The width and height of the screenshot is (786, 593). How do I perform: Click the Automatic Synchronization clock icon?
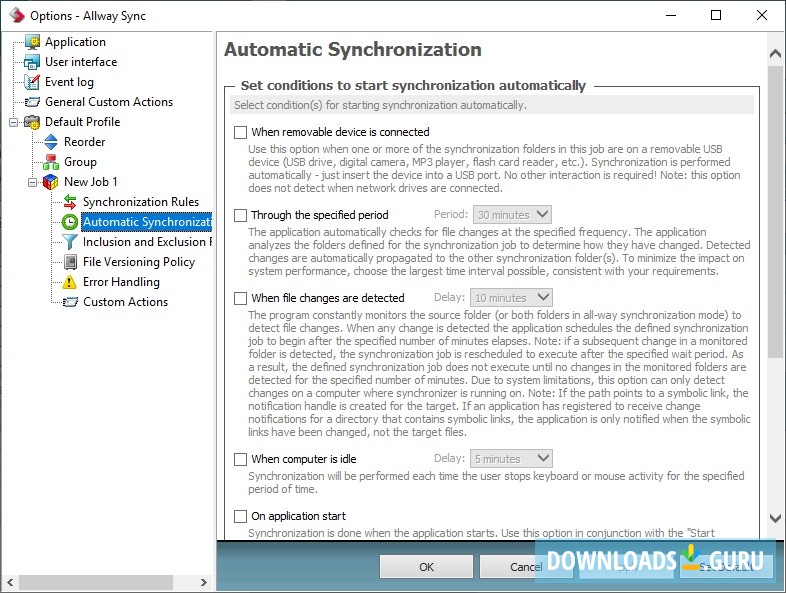(70, 222)
